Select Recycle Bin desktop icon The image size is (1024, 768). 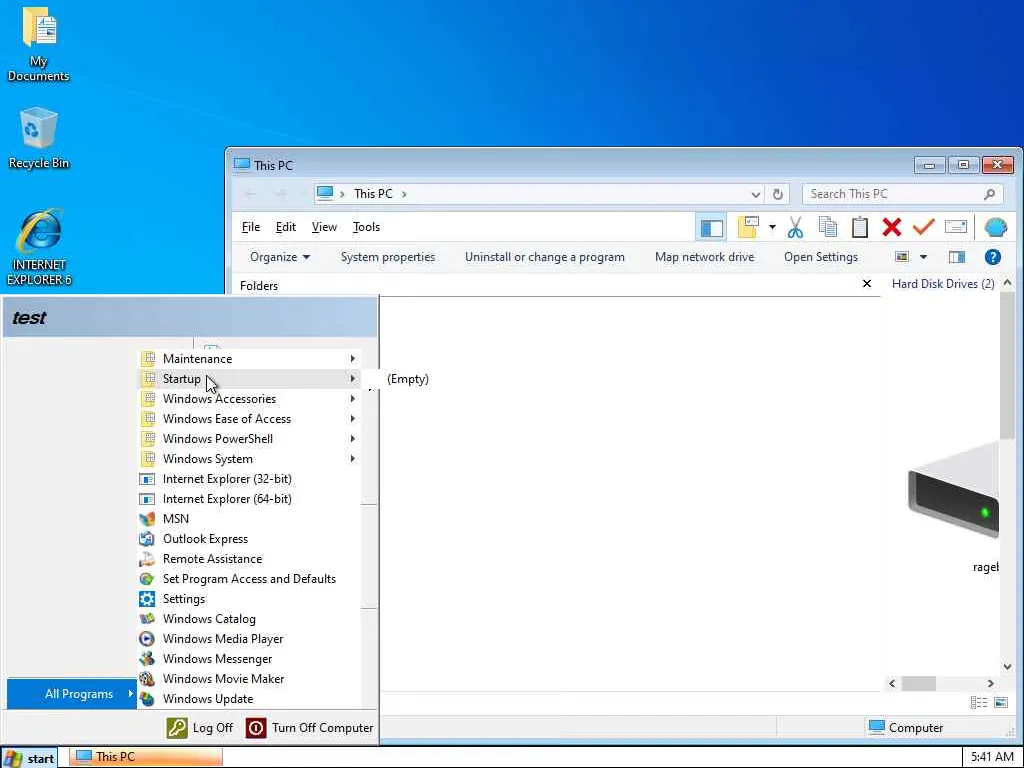point(39,138)
